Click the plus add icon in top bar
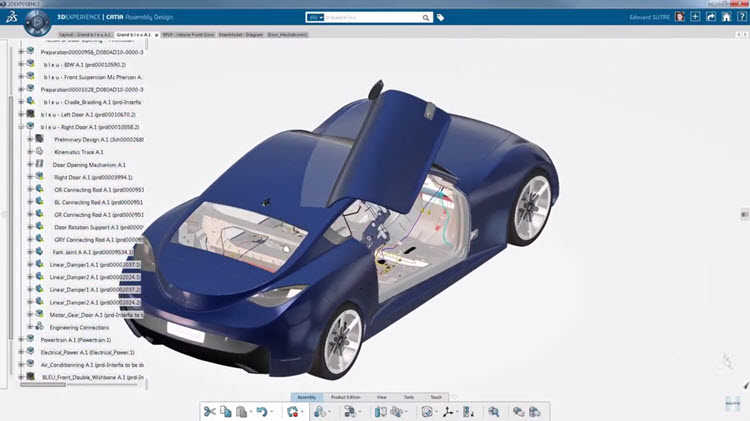Screen dimensions: 750x421 pos(695,17)
